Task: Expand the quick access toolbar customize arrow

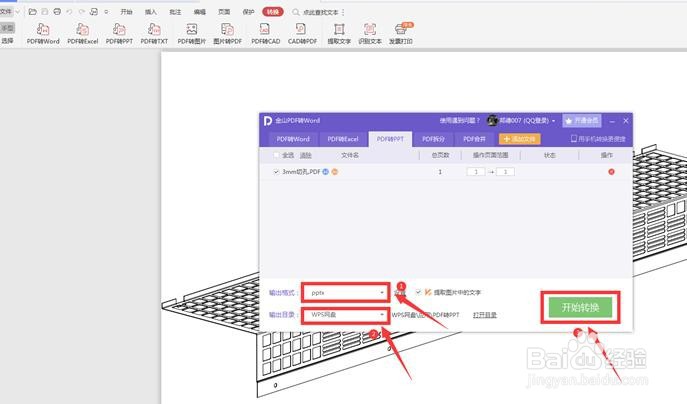Action: pyautogui.click(x=106, y=12)
